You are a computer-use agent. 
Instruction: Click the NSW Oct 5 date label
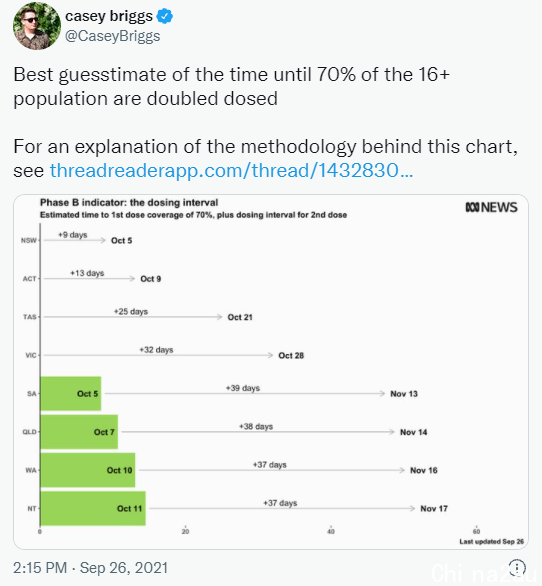pos(121,241)
